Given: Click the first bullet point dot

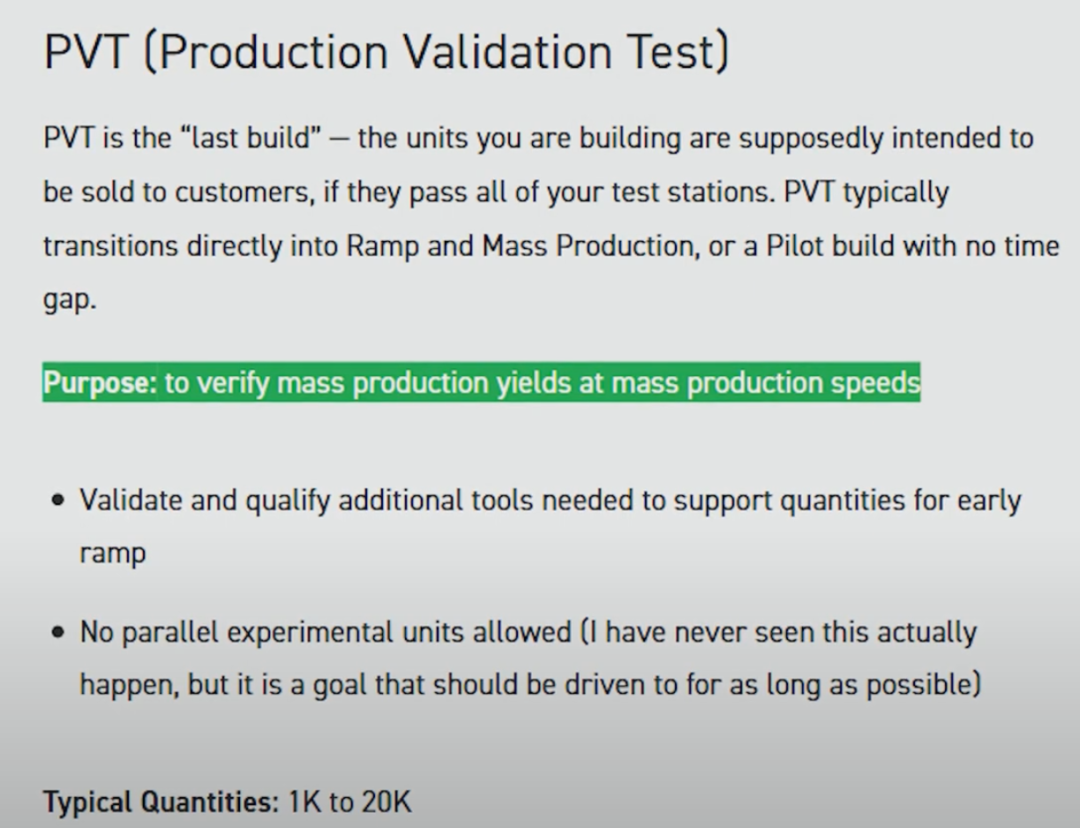Looking at the screenshot, I should [x=59, y=500].
